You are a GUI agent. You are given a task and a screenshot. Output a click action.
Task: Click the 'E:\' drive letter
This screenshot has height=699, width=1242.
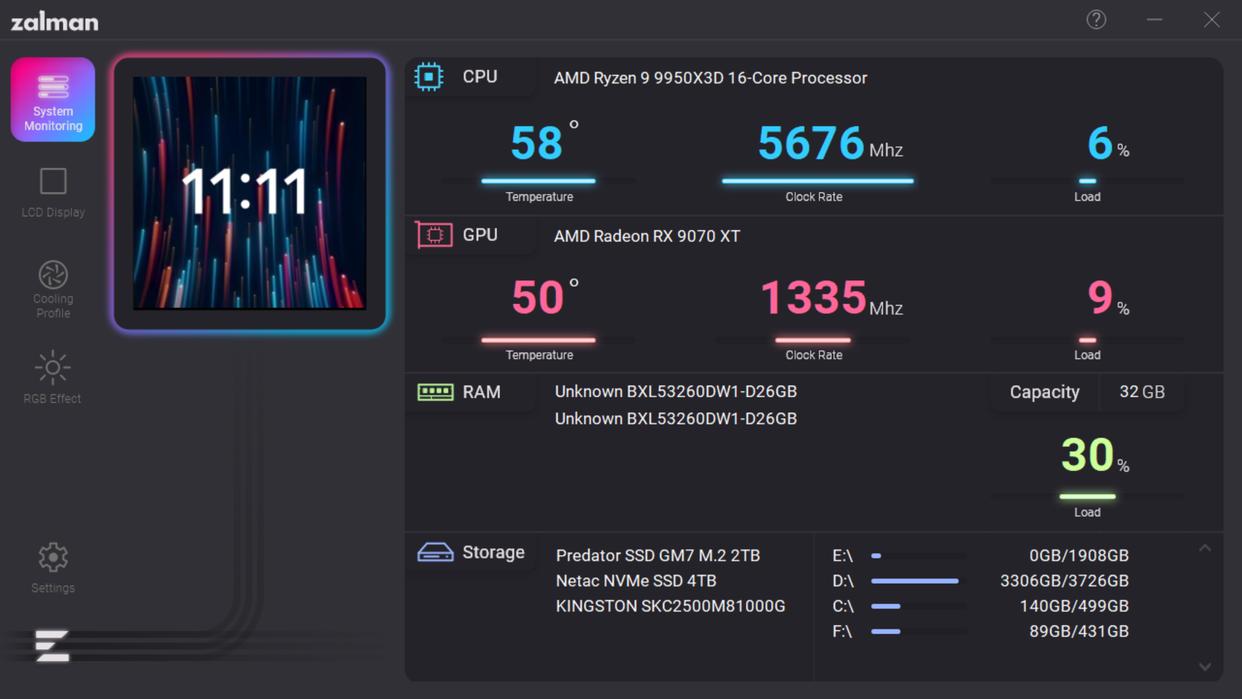(x=842, y=555)
